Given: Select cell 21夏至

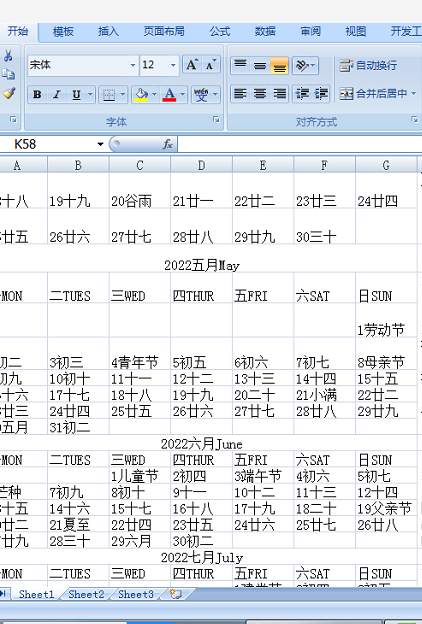Looking at the screenshot, I should pyautogui.click(x=78, y=525).
